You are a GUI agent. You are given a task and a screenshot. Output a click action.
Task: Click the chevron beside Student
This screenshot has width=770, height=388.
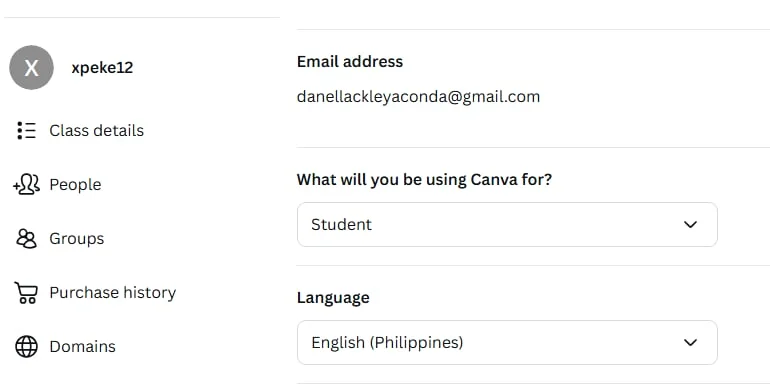click(x=690, y=224)
